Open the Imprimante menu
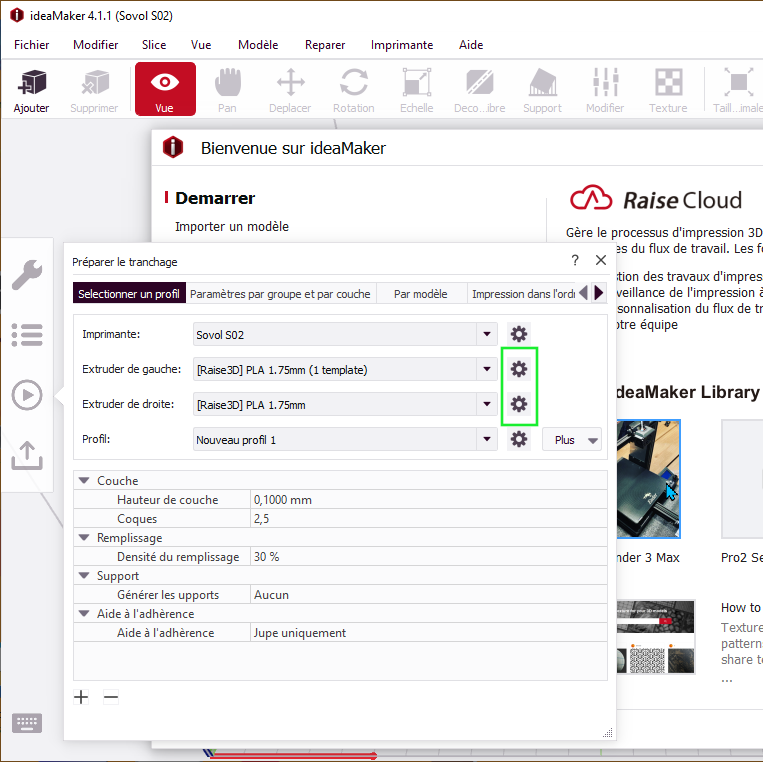 [x=401, y=45]
